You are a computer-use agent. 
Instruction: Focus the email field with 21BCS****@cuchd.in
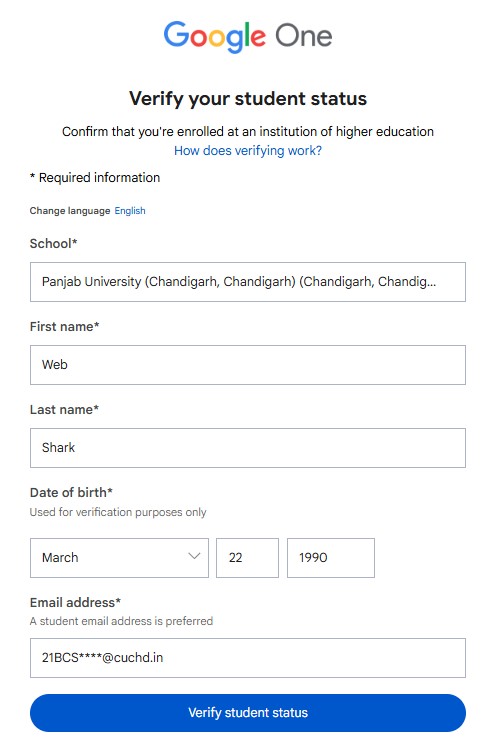pos(248,658)
